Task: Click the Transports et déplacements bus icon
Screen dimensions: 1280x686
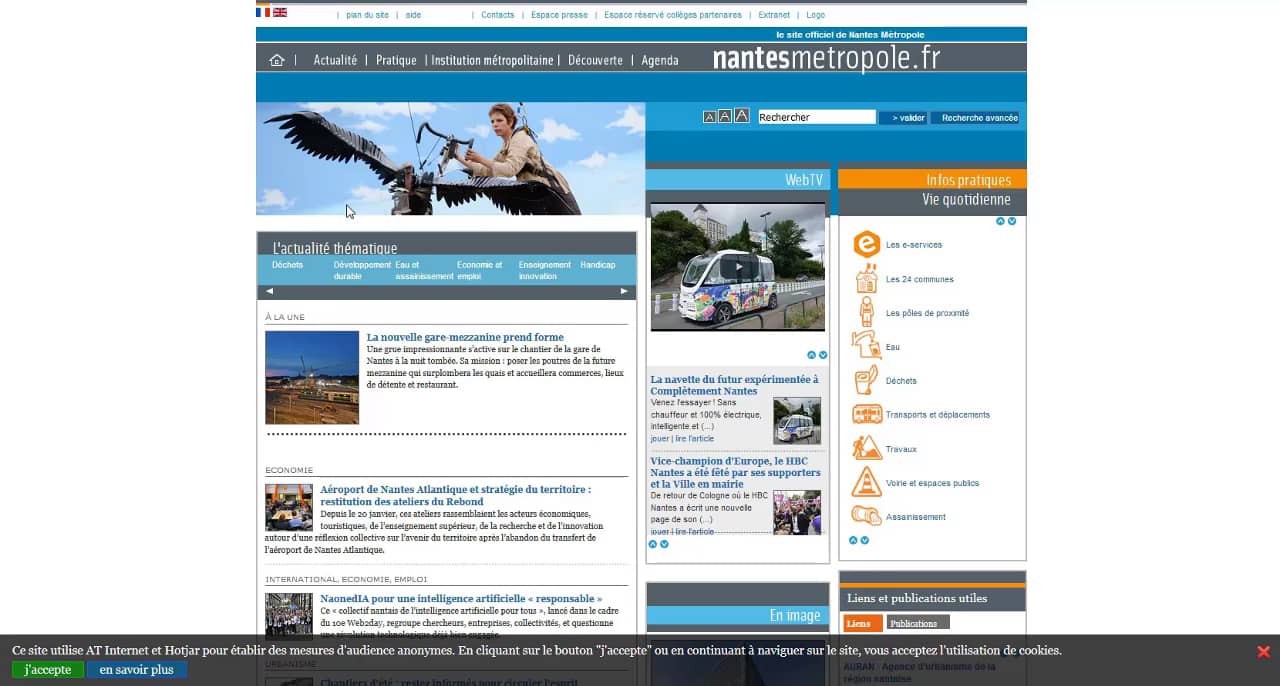Action: click(867, 414)
